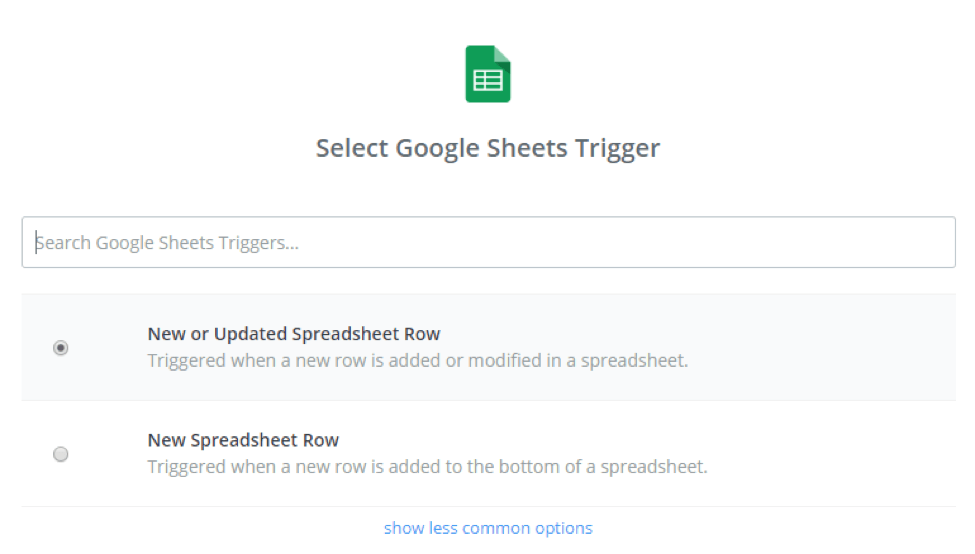Click the green Google Sheets logo icon
975x554 pixels.
tap(488, 74)
